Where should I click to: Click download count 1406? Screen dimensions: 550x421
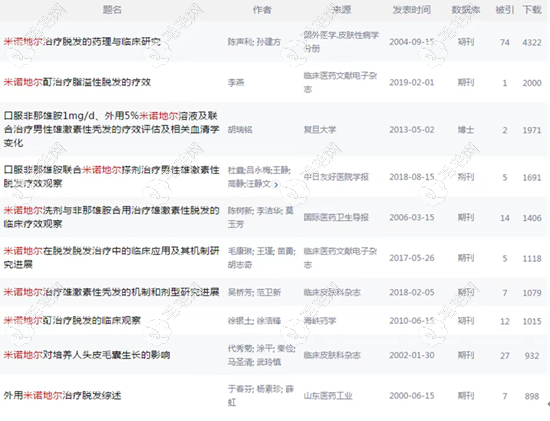click(532, 218)
